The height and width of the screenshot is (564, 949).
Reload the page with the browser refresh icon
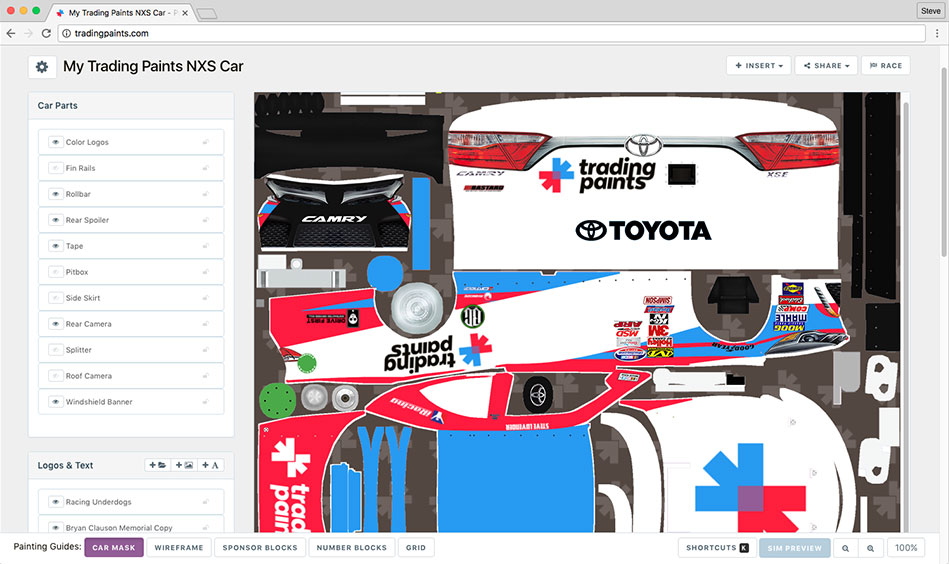pyautogui.click(x=46, y=33)
